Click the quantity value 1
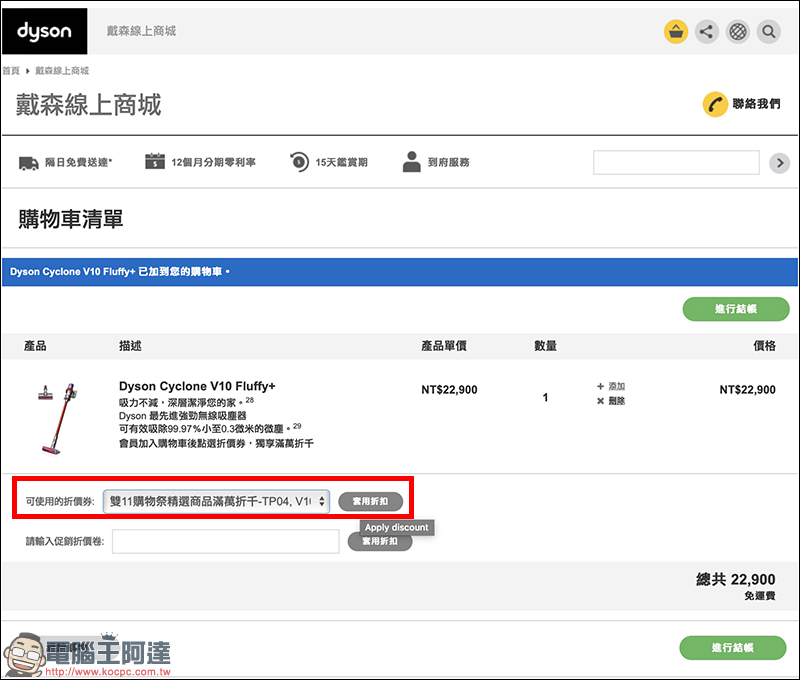 coord(545,397)
